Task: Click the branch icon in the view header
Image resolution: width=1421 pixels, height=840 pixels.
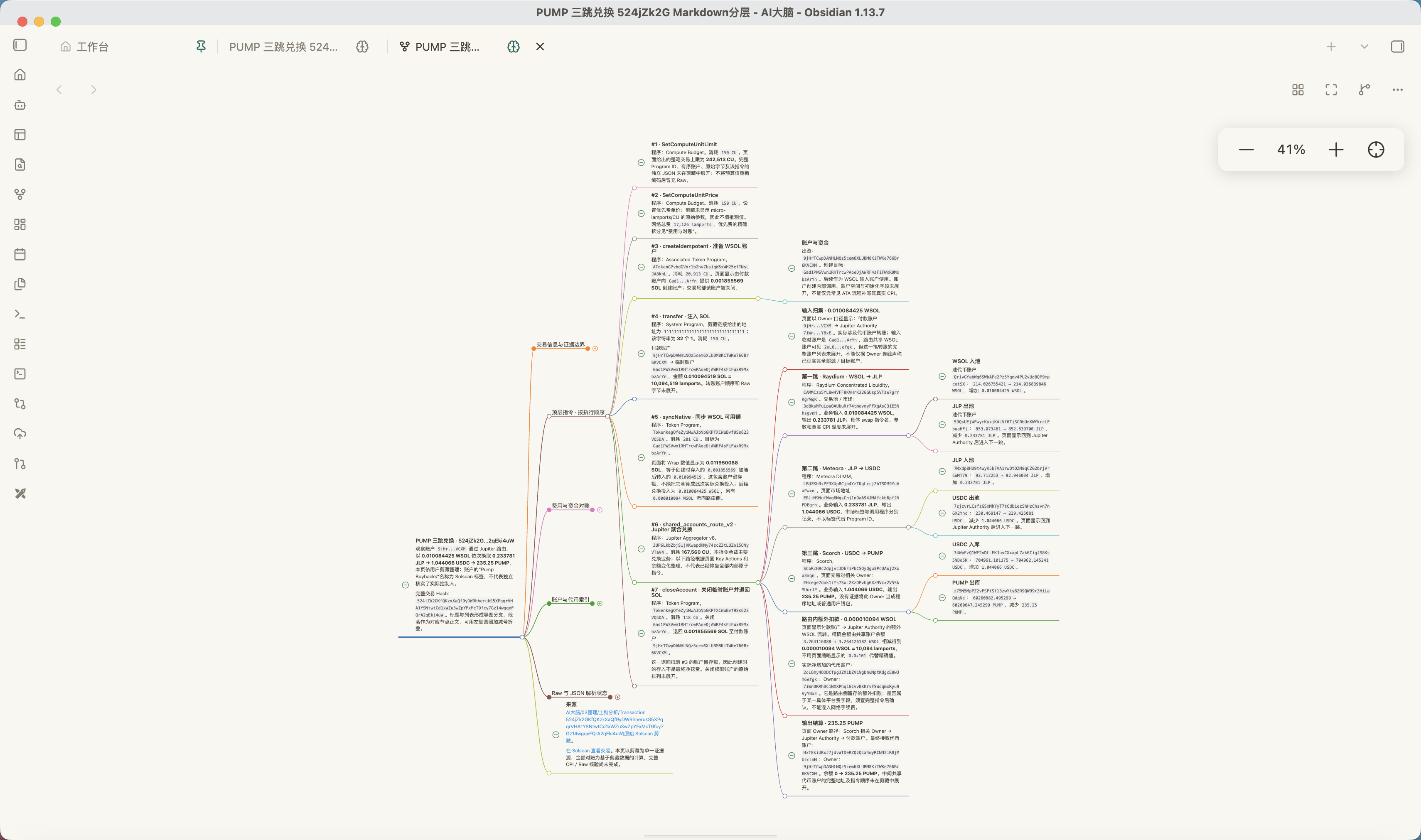Action: (x=1364, y=89)
